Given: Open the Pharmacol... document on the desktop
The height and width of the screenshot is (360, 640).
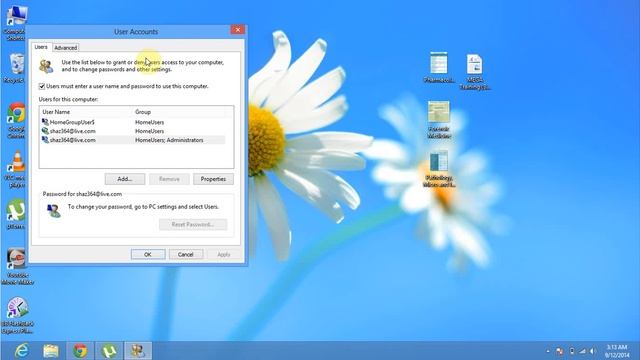Looking at the screenshot, I should [x=439, y=67].
